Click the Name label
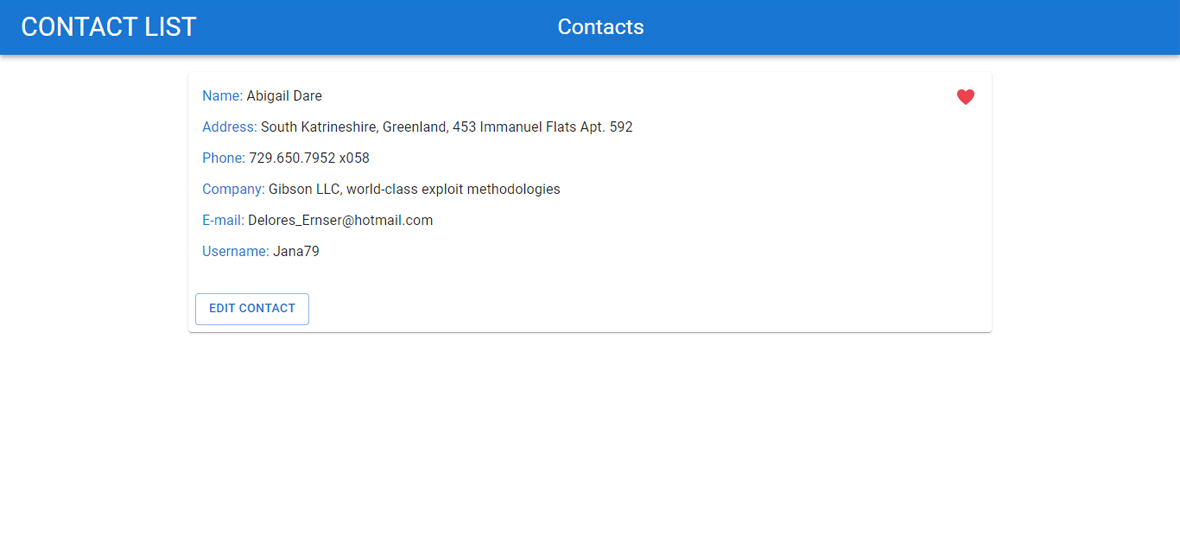Viewport: 1180px width, 552px height. click(223, 96)
